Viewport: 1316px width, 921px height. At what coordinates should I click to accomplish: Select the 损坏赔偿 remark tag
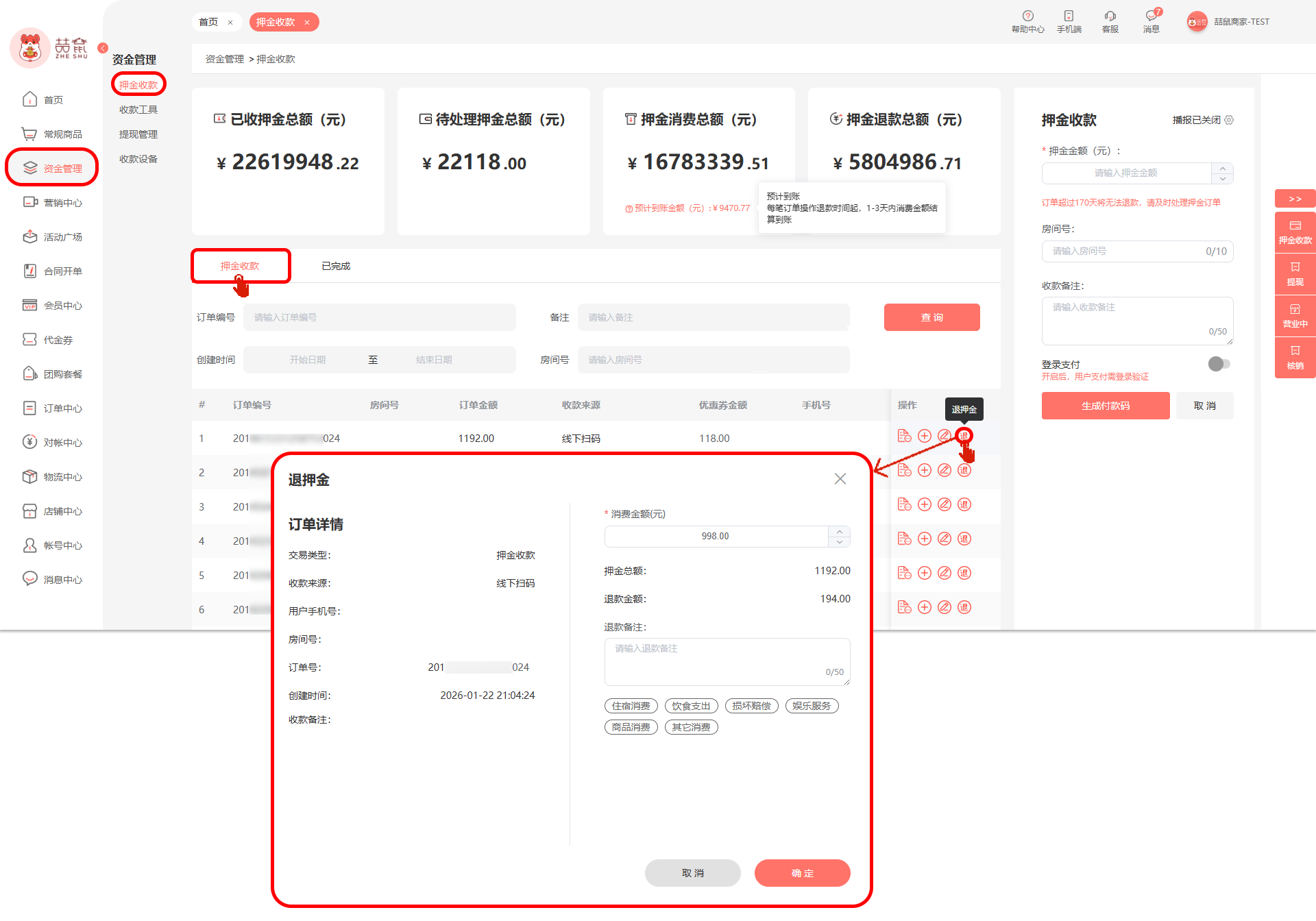coord(751,706)
